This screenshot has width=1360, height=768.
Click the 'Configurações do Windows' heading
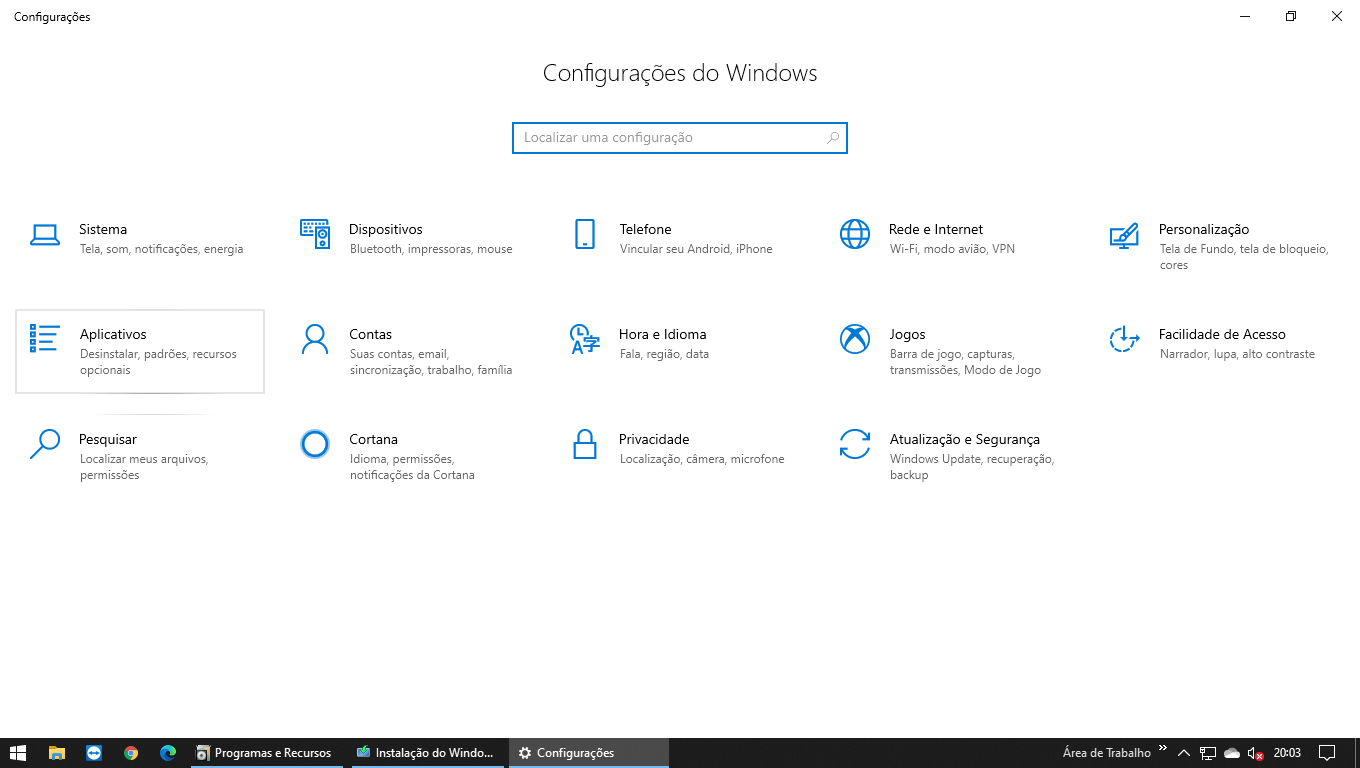point(680,73)
